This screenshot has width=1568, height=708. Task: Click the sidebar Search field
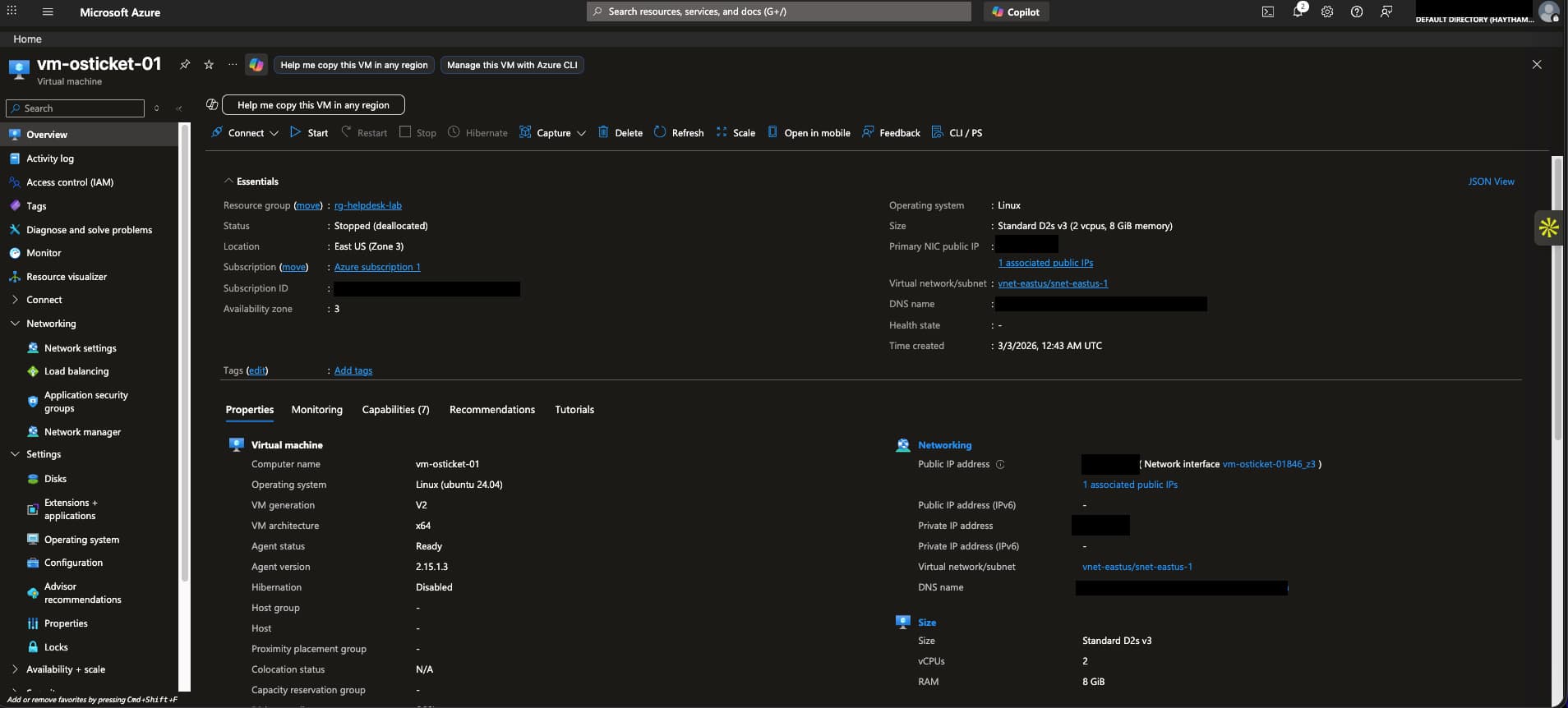75,108
